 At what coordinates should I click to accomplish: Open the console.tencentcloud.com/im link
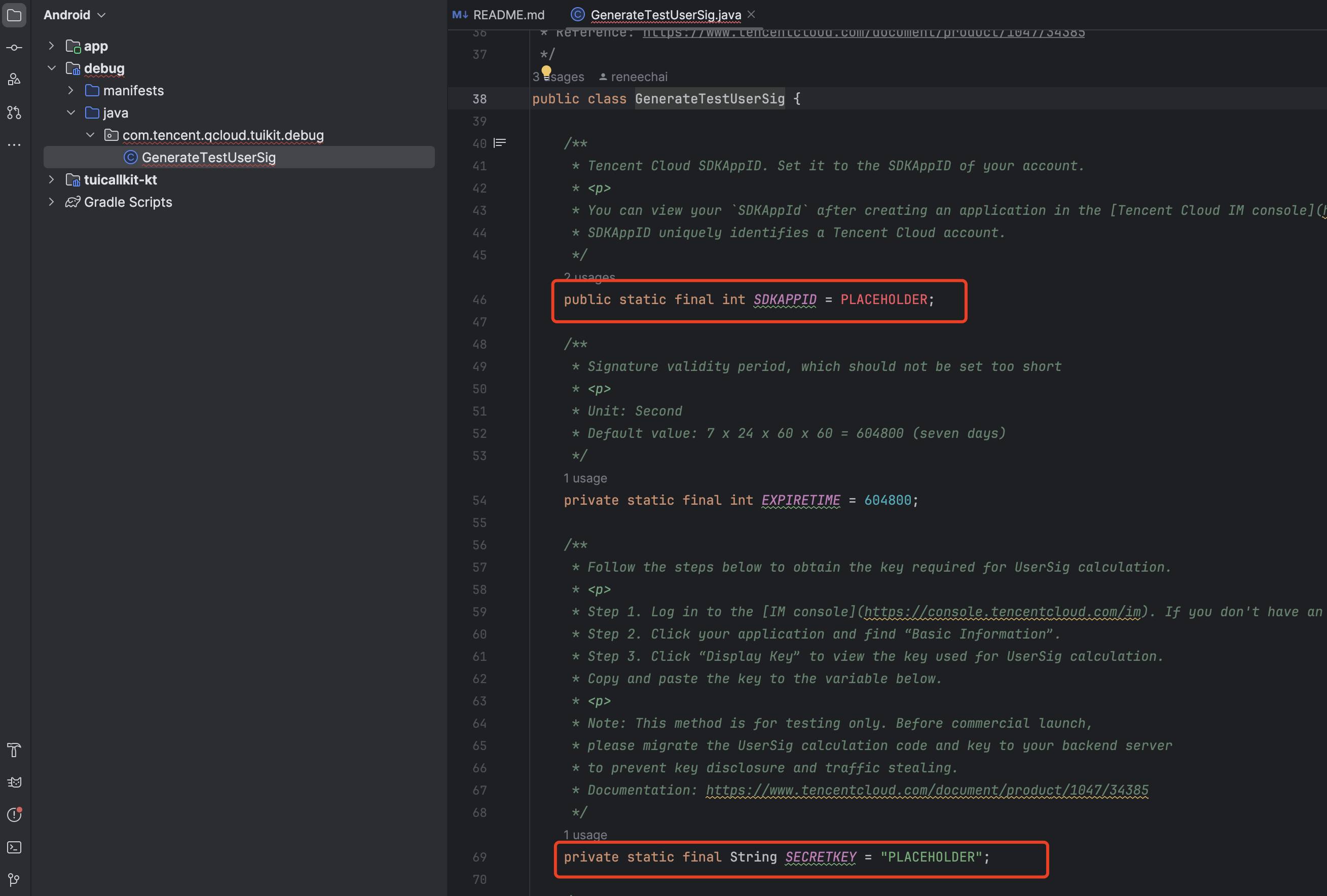tap(1002, 612)
